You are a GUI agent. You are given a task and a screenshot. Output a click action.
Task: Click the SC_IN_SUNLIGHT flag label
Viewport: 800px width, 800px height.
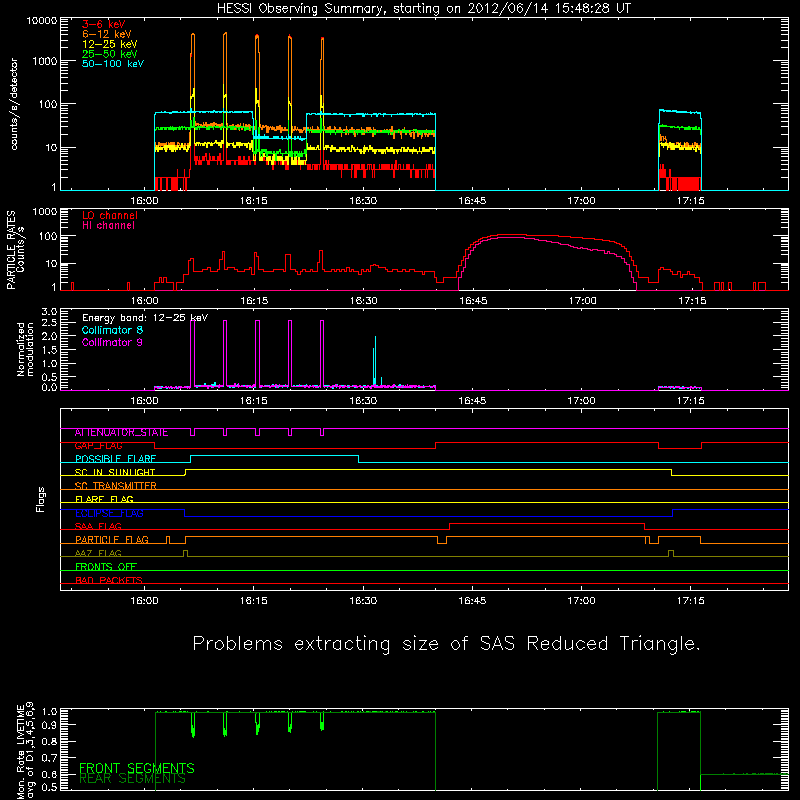(x=115, y=472)
